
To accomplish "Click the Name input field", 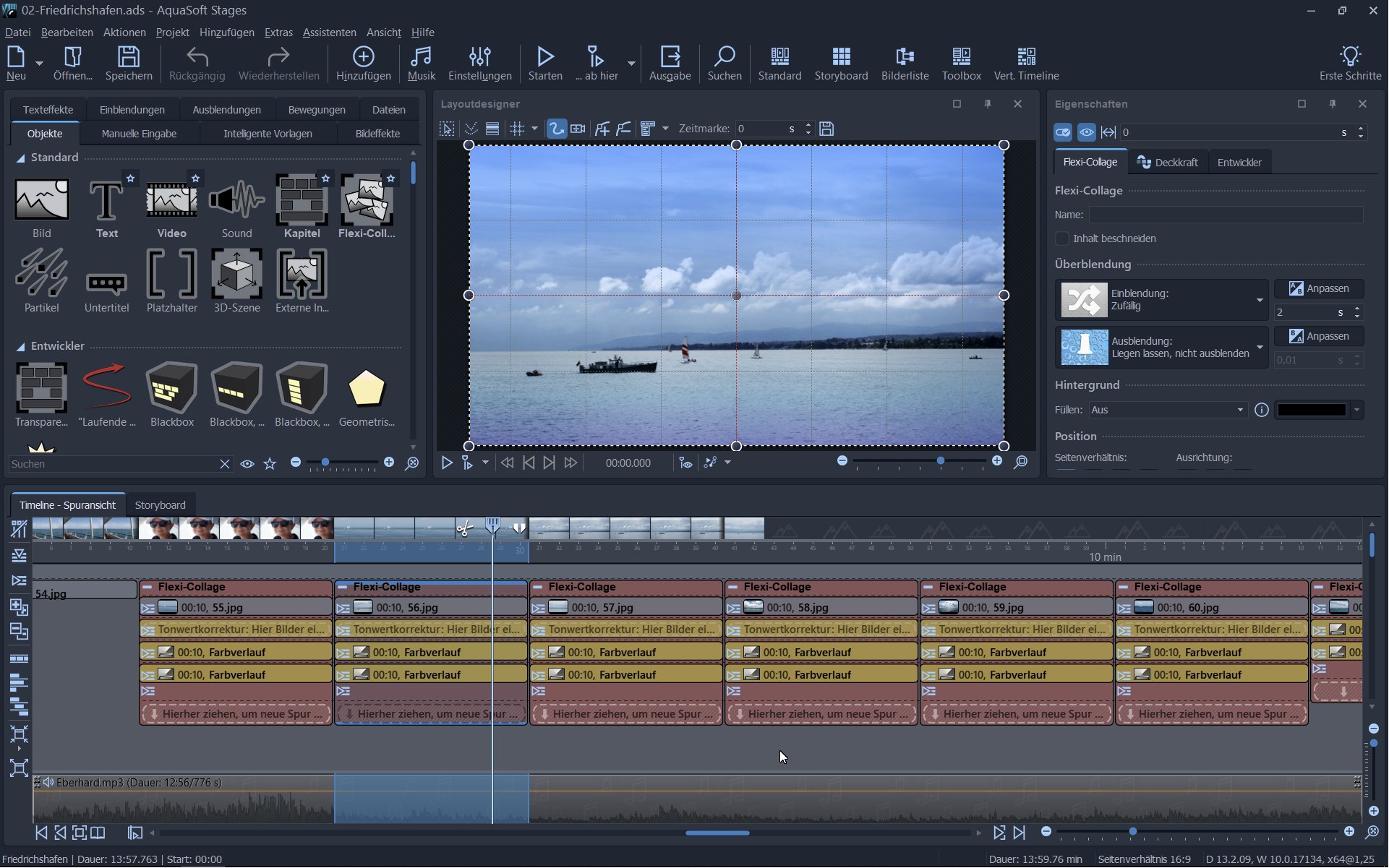I will tap(1226, 215).
